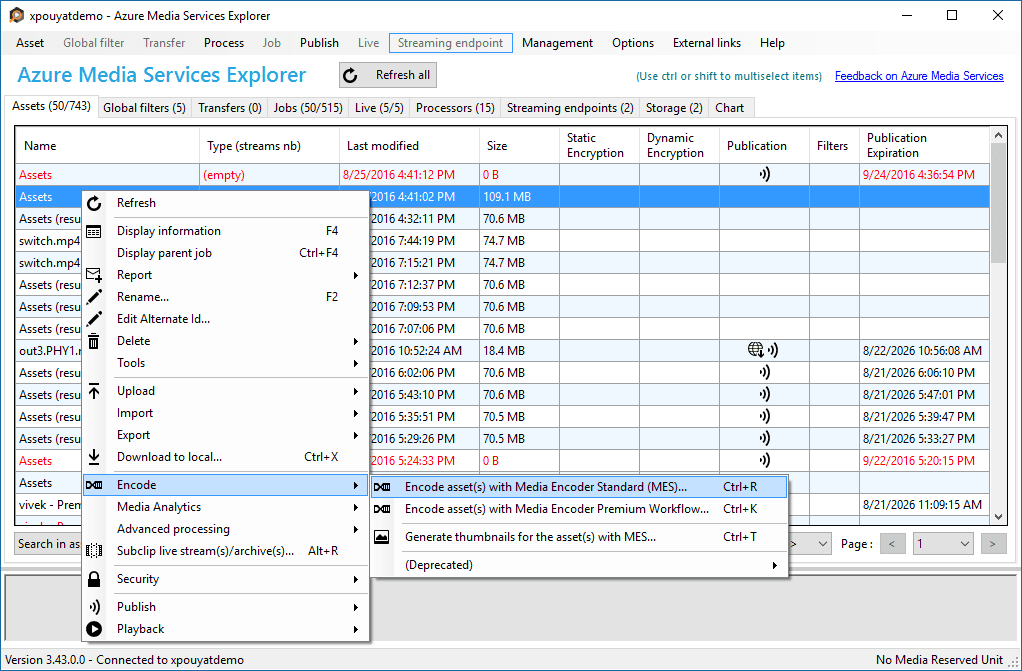Open the External links menu
Viewport: 1022px width, 671px height.
click(707, 43)
